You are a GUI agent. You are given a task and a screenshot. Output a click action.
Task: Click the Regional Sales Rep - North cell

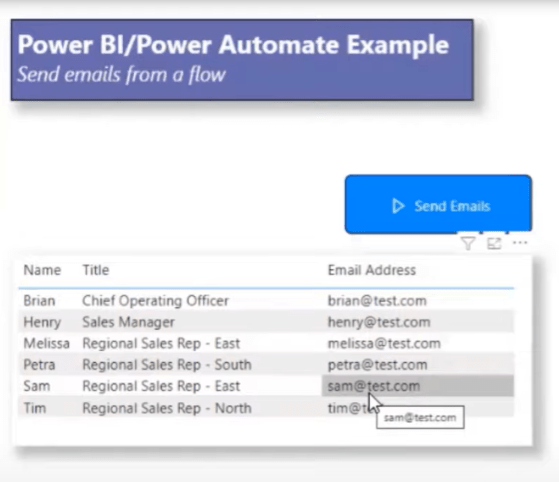coord(167,408)
